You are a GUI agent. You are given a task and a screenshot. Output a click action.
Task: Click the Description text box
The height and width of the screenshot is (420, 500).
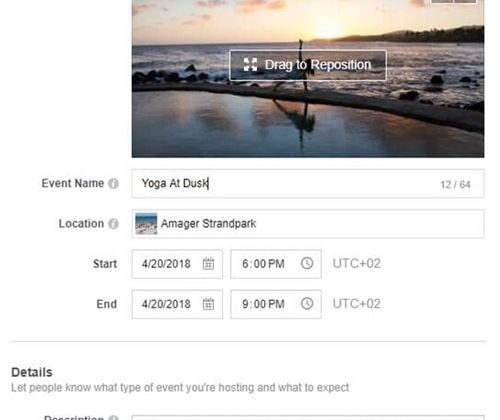click(x=308, y=418)
